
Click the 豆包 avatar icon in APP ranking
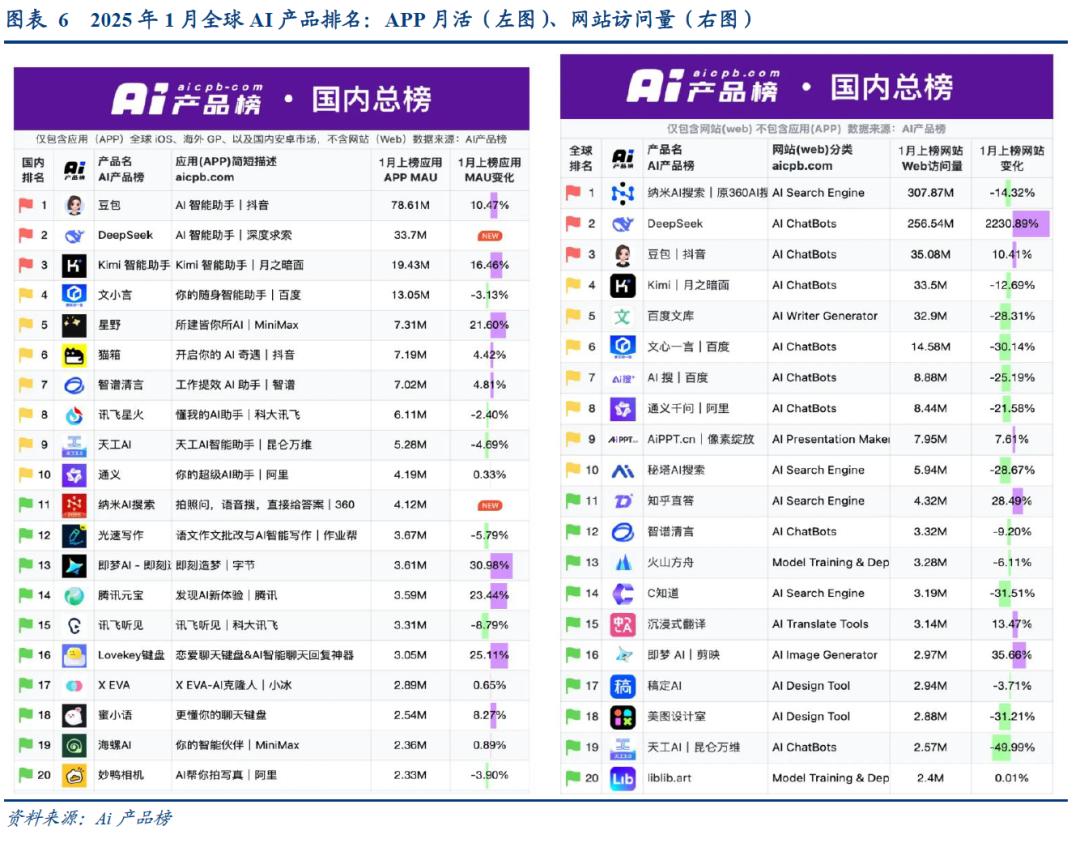tap(74, 205)
